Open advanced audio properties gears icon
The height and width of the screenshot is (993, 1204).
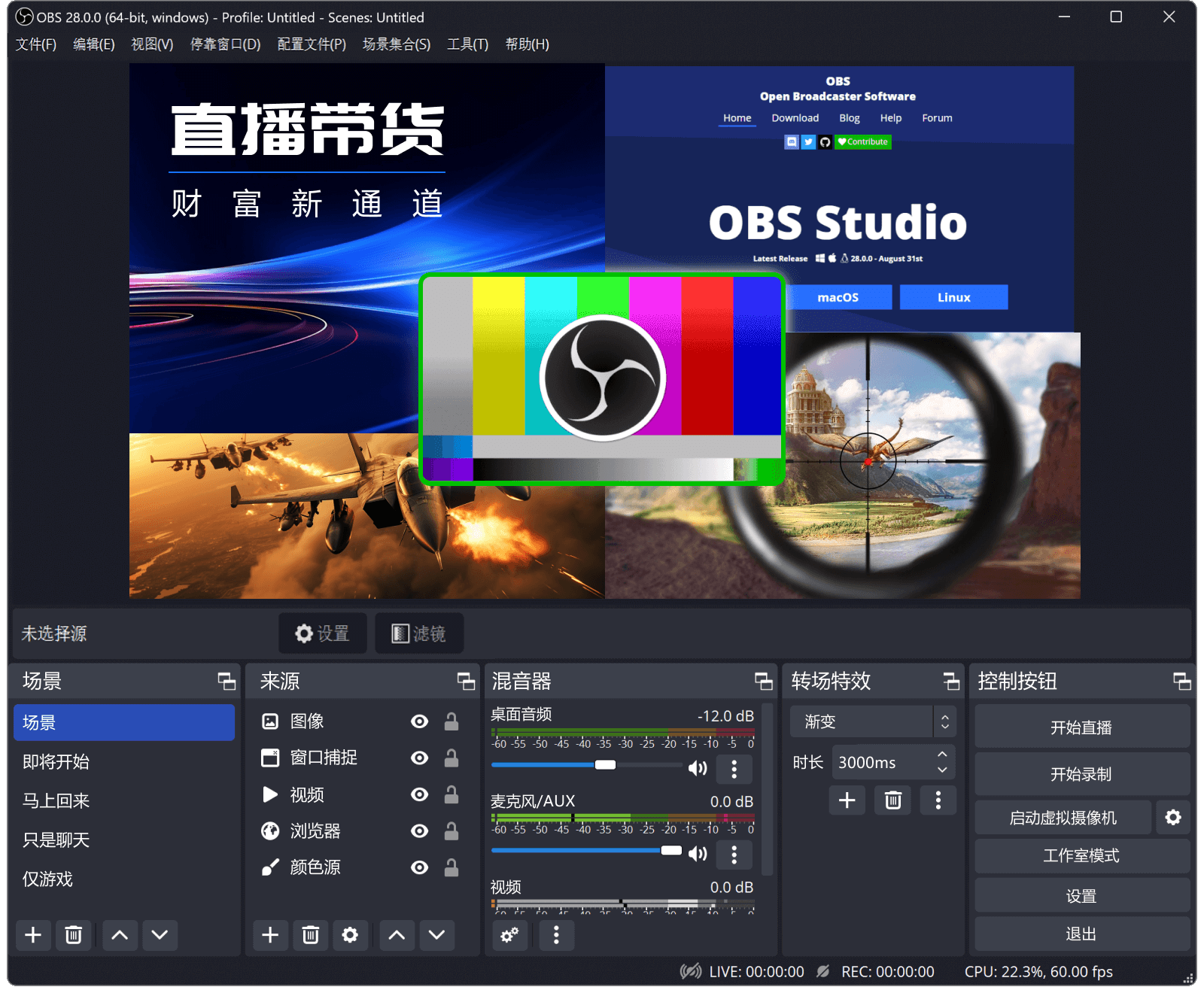(509, 935)
